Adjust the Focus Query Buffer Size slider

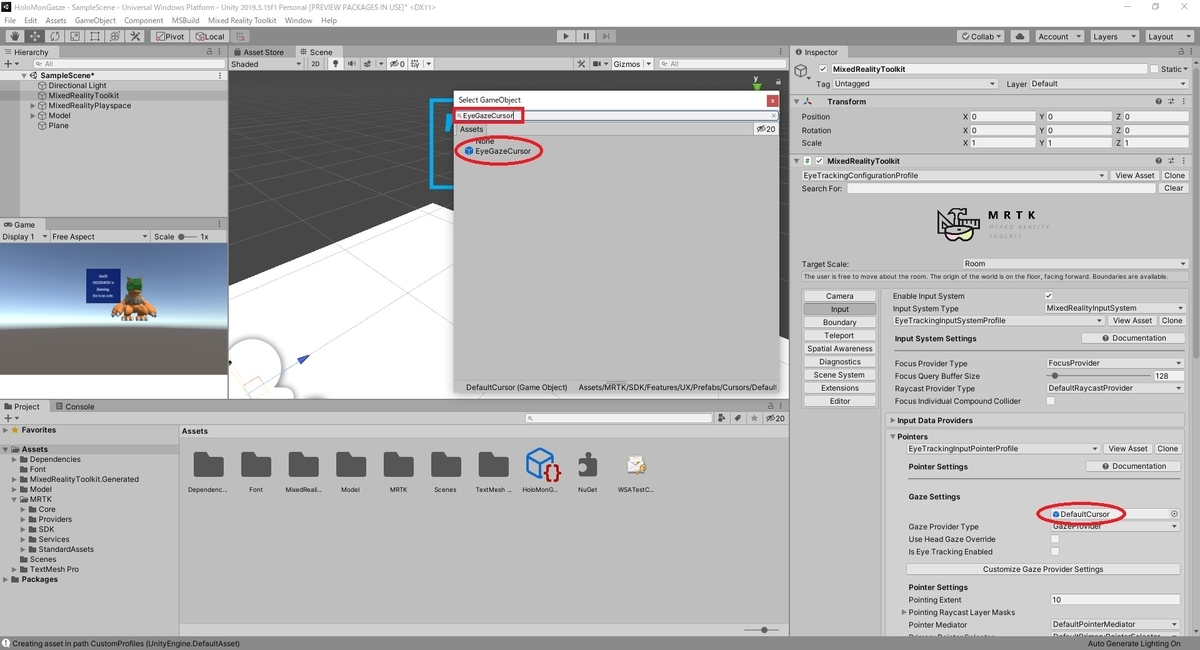click(x=1096, y=376)
